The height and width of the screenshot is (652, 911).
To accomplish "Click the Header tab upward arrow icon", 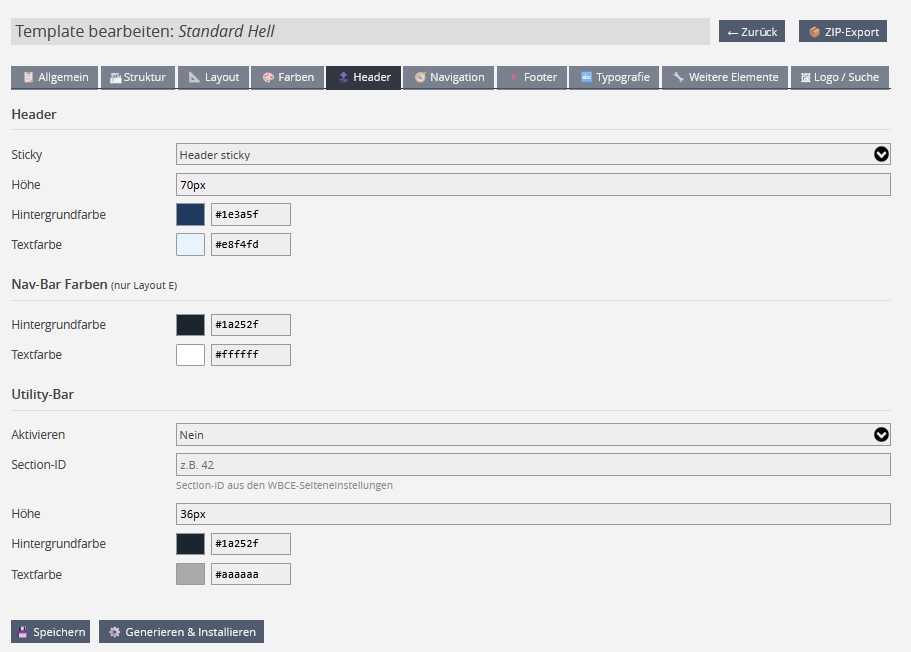I will click(343, 77).
